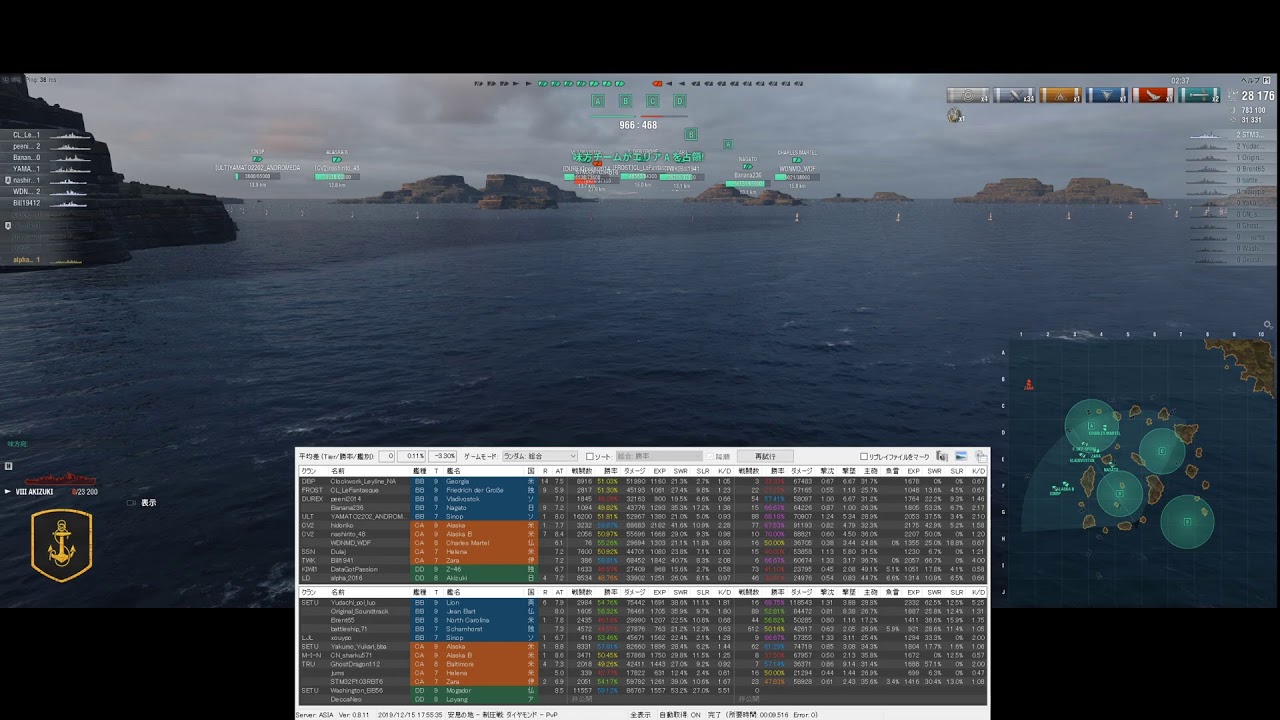Select the YAMATO2202_ANDROM row
This screenshot has width=1280, height=720.
tap(643, 516)
